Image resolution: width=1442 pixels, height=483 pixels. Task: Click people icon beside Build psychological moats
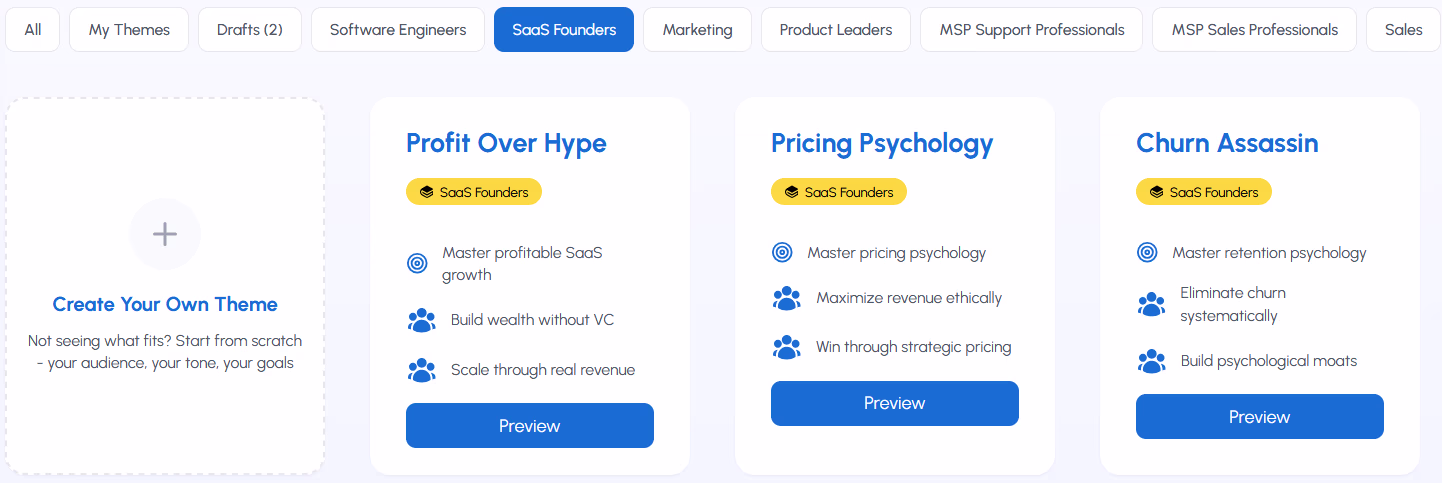1152,361
